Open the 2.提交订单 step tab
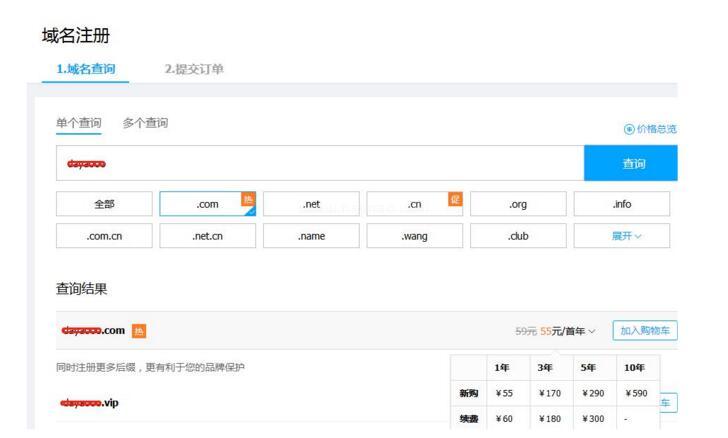The image size is (728, 438). (194, 68)
